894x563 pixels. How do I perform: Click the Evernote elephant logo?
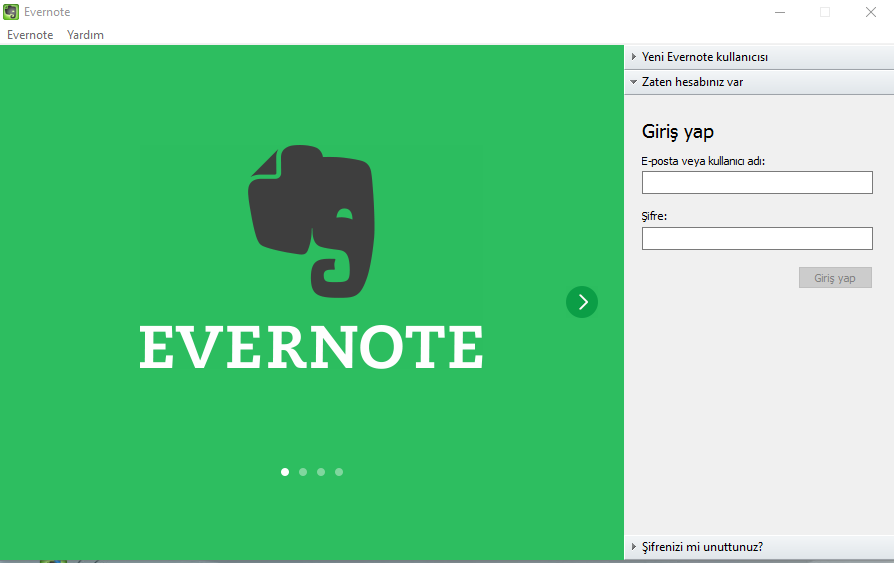pos(312,221)
